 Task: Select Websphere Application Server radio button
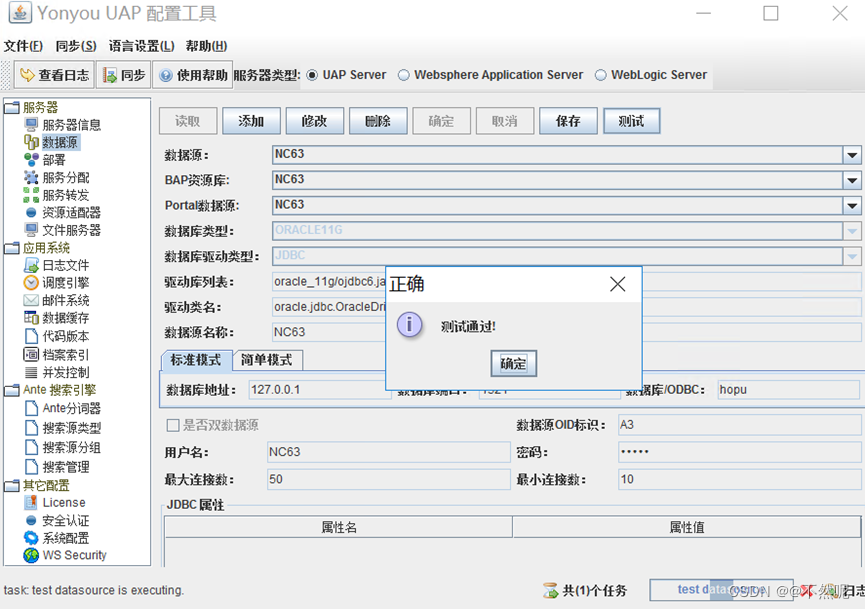tap(404, 75)
